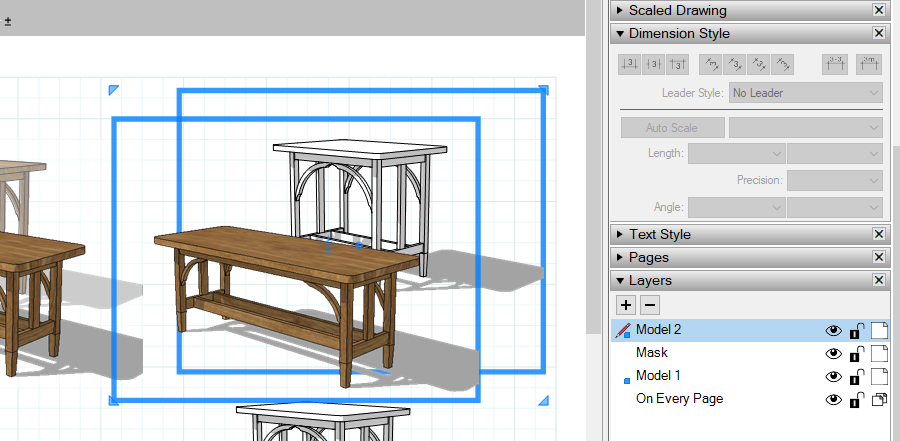This screenshot has width=900, height=441.
Task: Collapse the Layers panel
Action: 619,280
